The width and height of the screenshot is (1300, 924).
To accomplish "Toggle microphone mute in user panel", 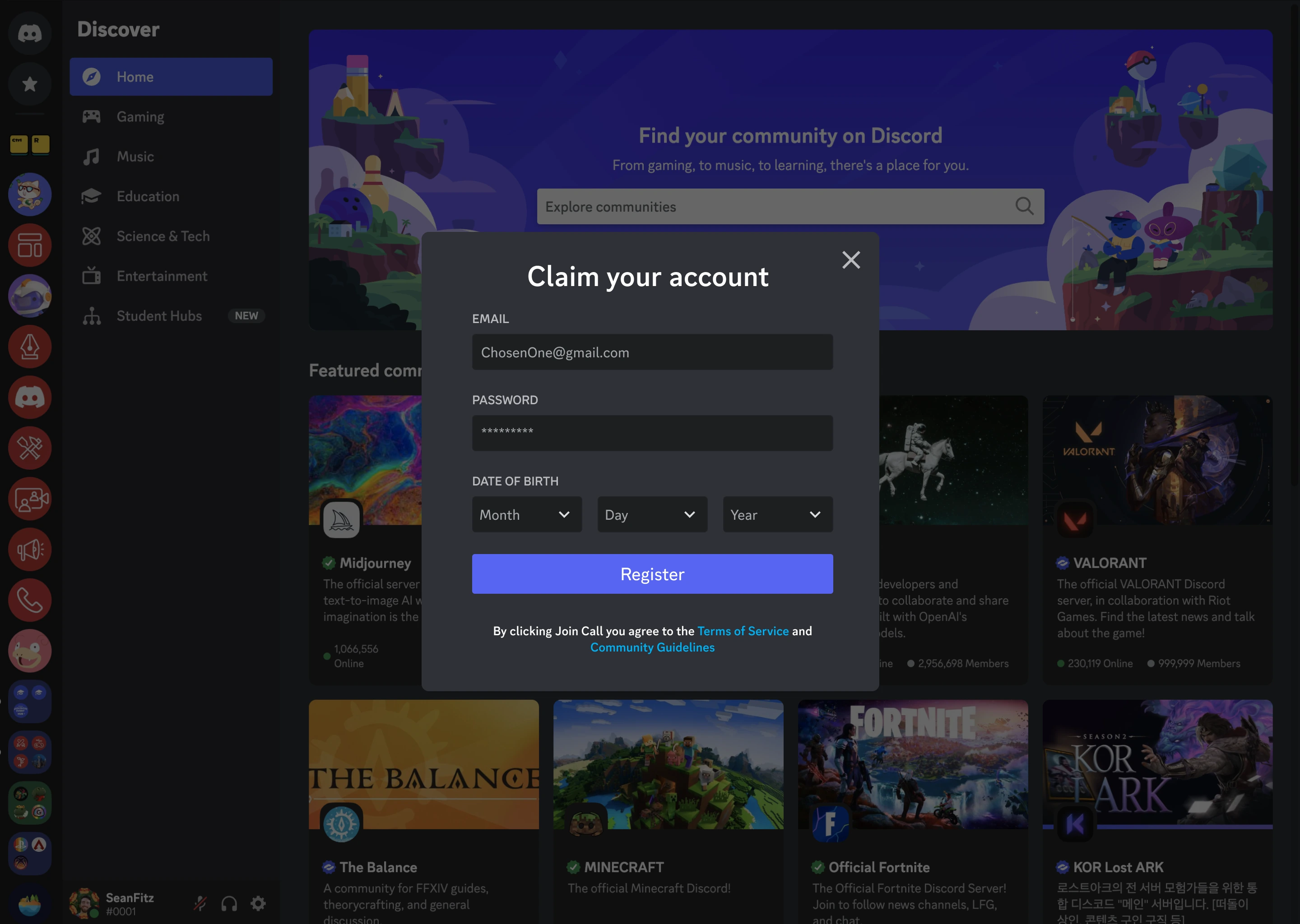I will 200,903.
